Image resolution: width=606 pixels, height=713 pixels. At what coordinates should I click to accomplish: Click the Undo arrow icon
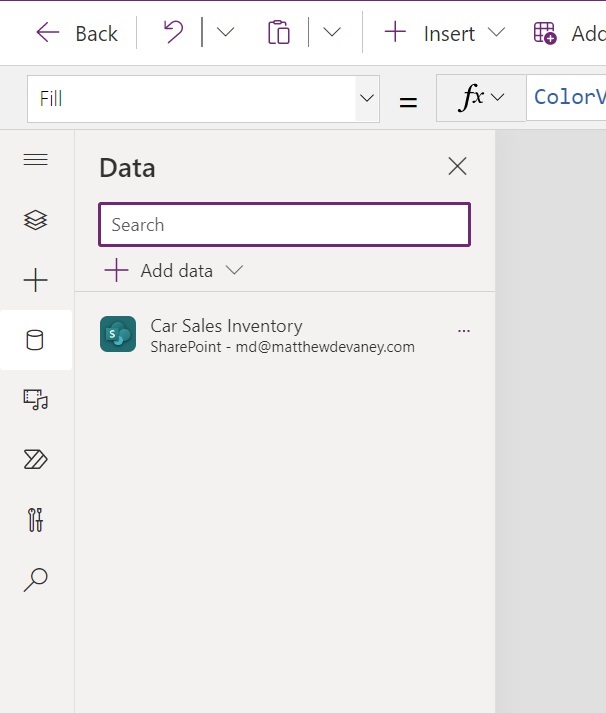174,32
